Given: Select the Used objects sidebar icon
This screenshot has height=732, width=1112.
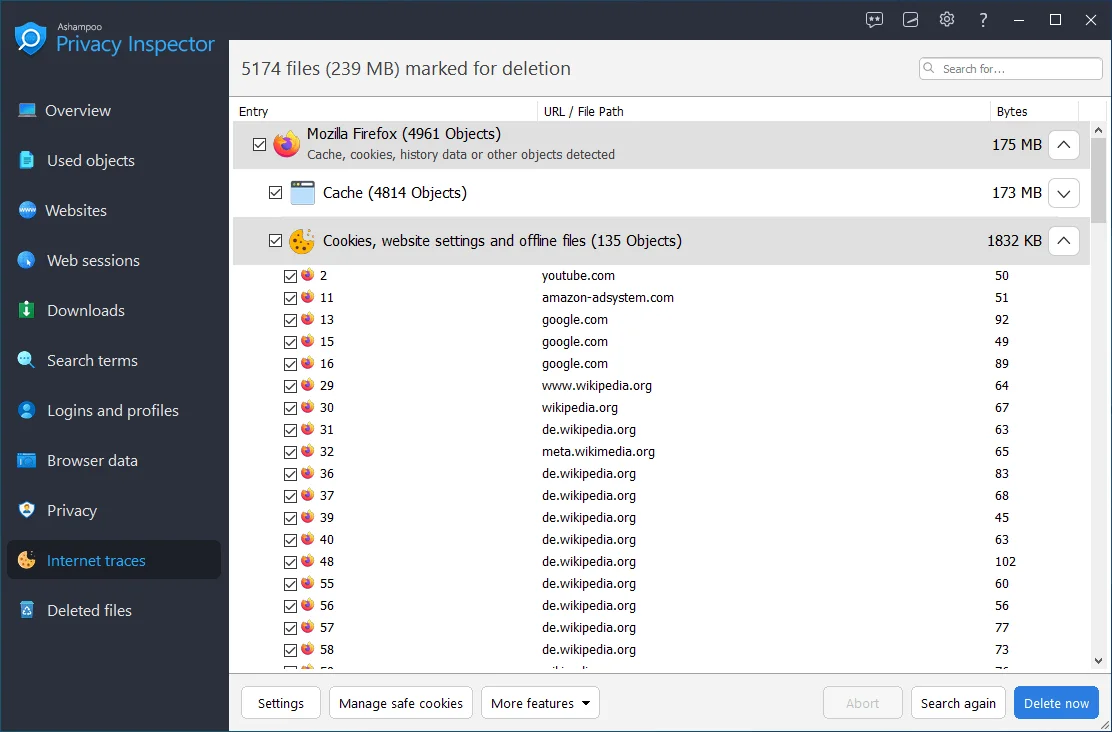Looking at the screenshot, I should (29, 160).
